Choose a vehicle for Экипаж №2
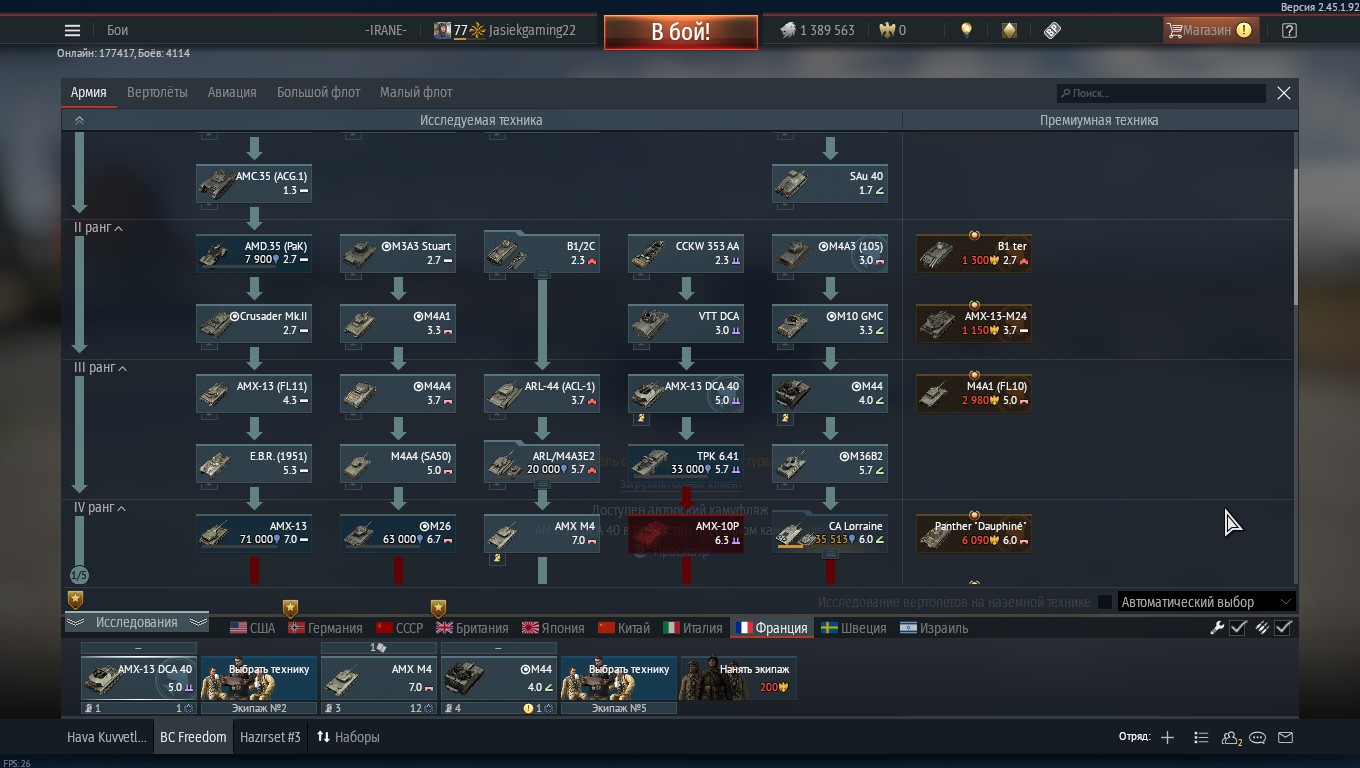This screenshot has width=1360, height=768. [x=259, y=678]
